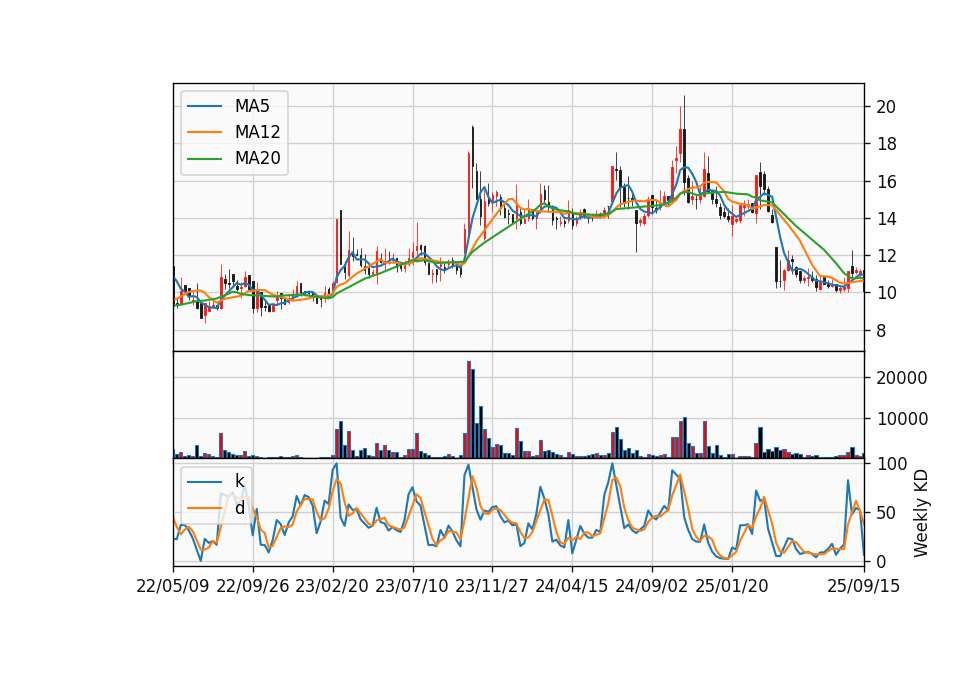The image size is (960, 690).
Task: Click the 25/01/20 date axis label
Action: pos(732,586)
